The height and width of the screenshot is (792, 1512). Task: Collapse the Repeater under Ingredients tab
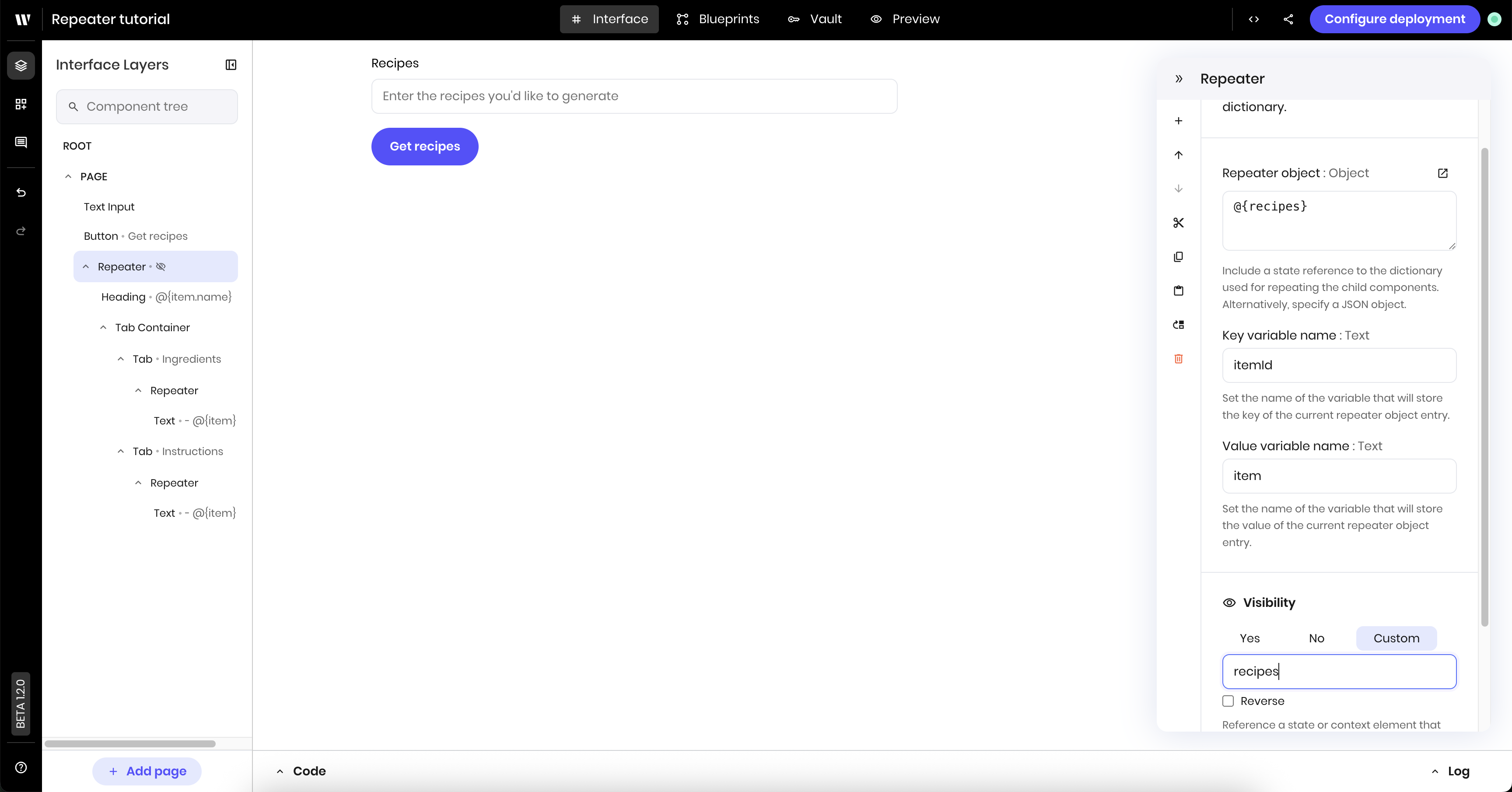click(139, 390)
